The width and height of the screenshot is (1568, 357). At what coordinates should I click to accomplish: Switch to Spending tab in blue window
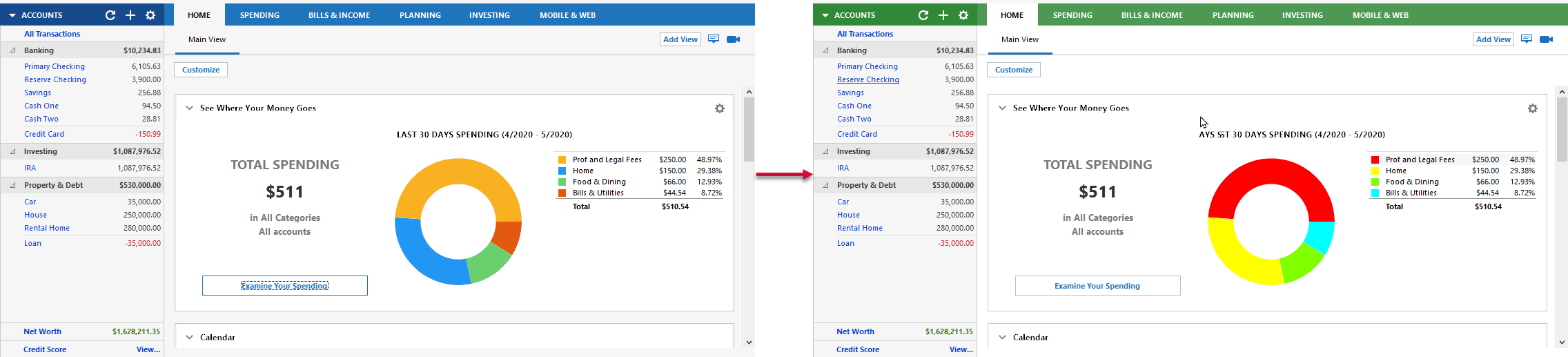259,15
